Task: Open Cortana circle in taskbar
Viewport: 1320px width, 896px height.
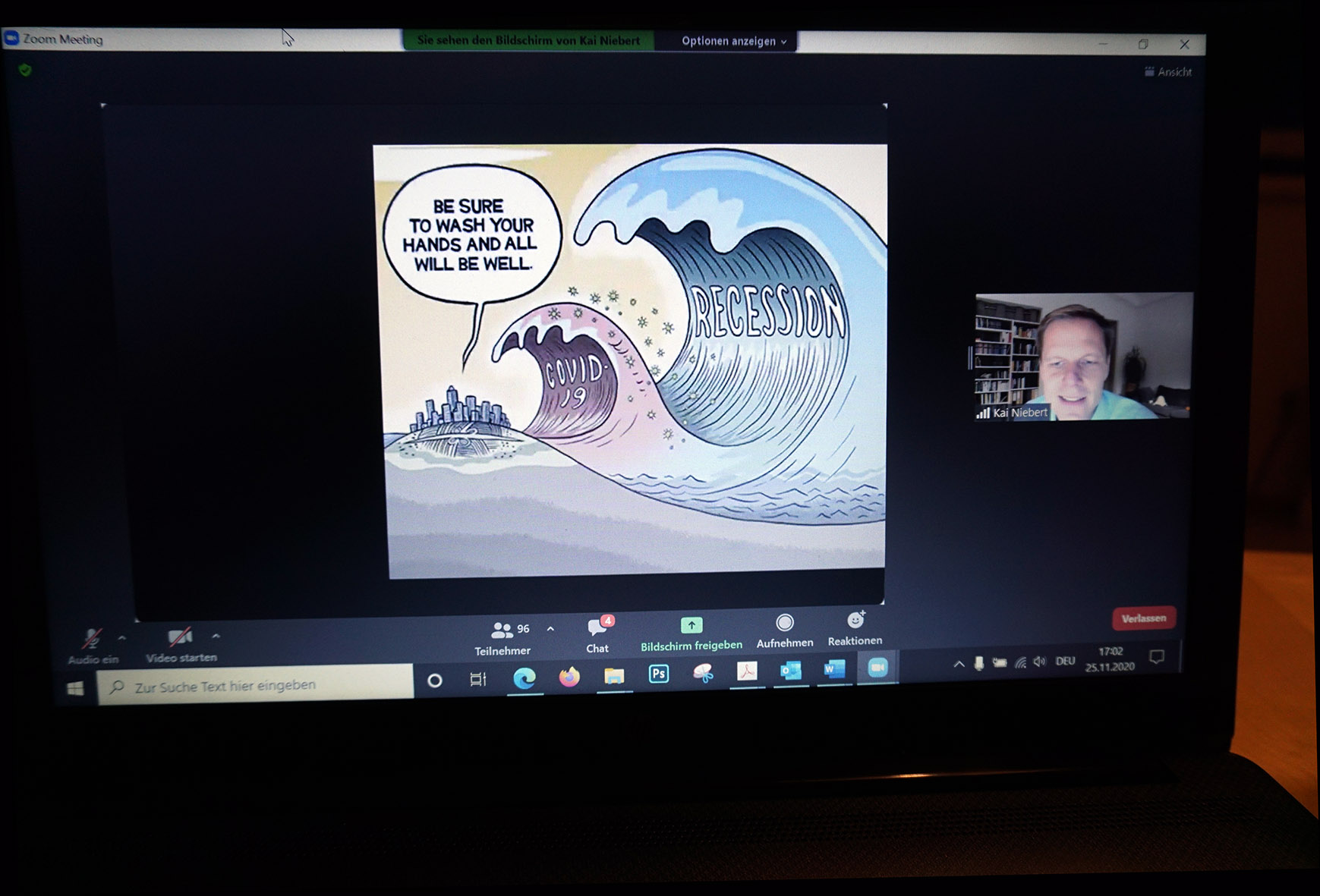Action: pos(435,681)
